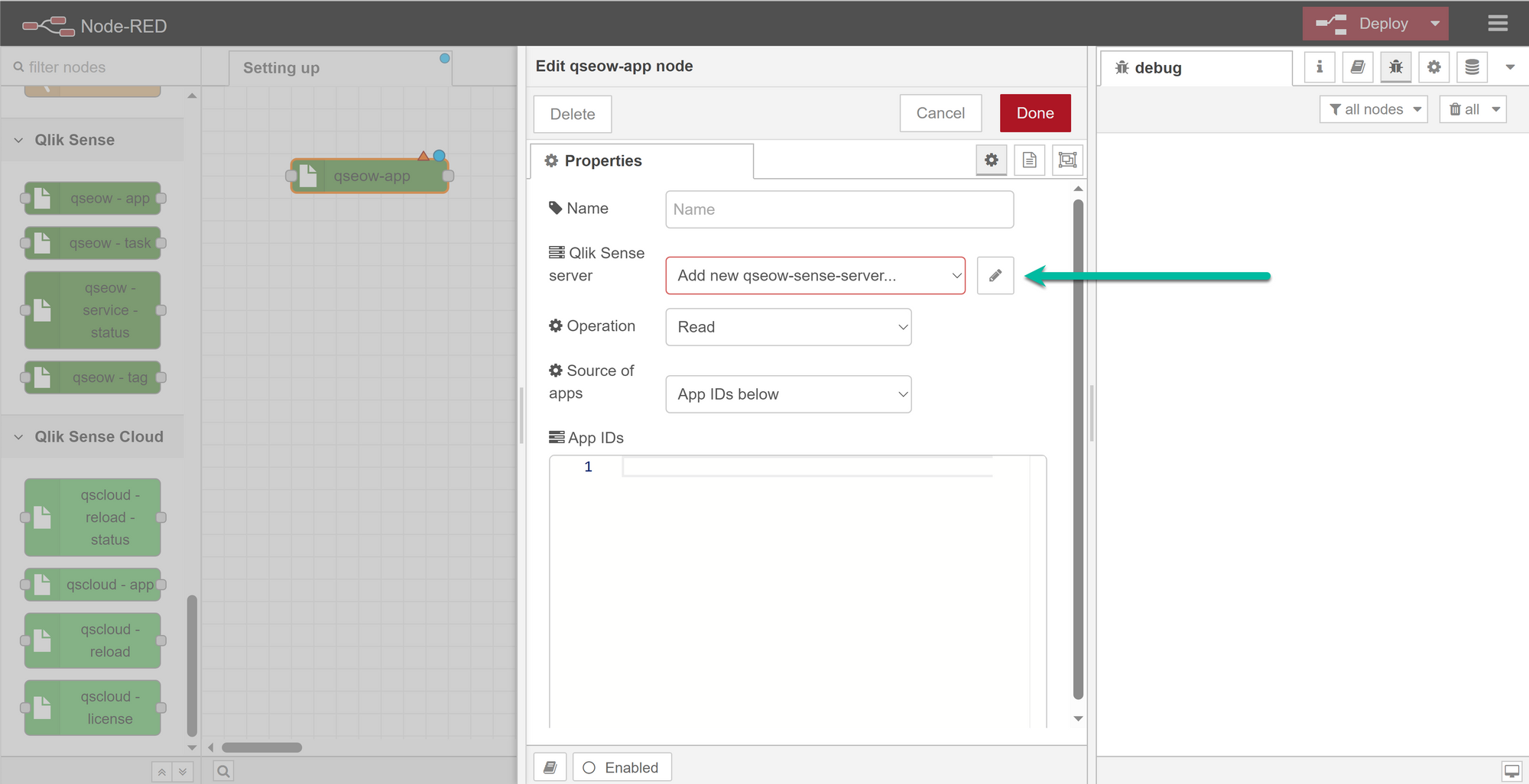Image resolution: width=1529 pixels, height=784 pixels.
Task: Click the book icon in the edit panel footer
Action: click(x=550, y=767)
